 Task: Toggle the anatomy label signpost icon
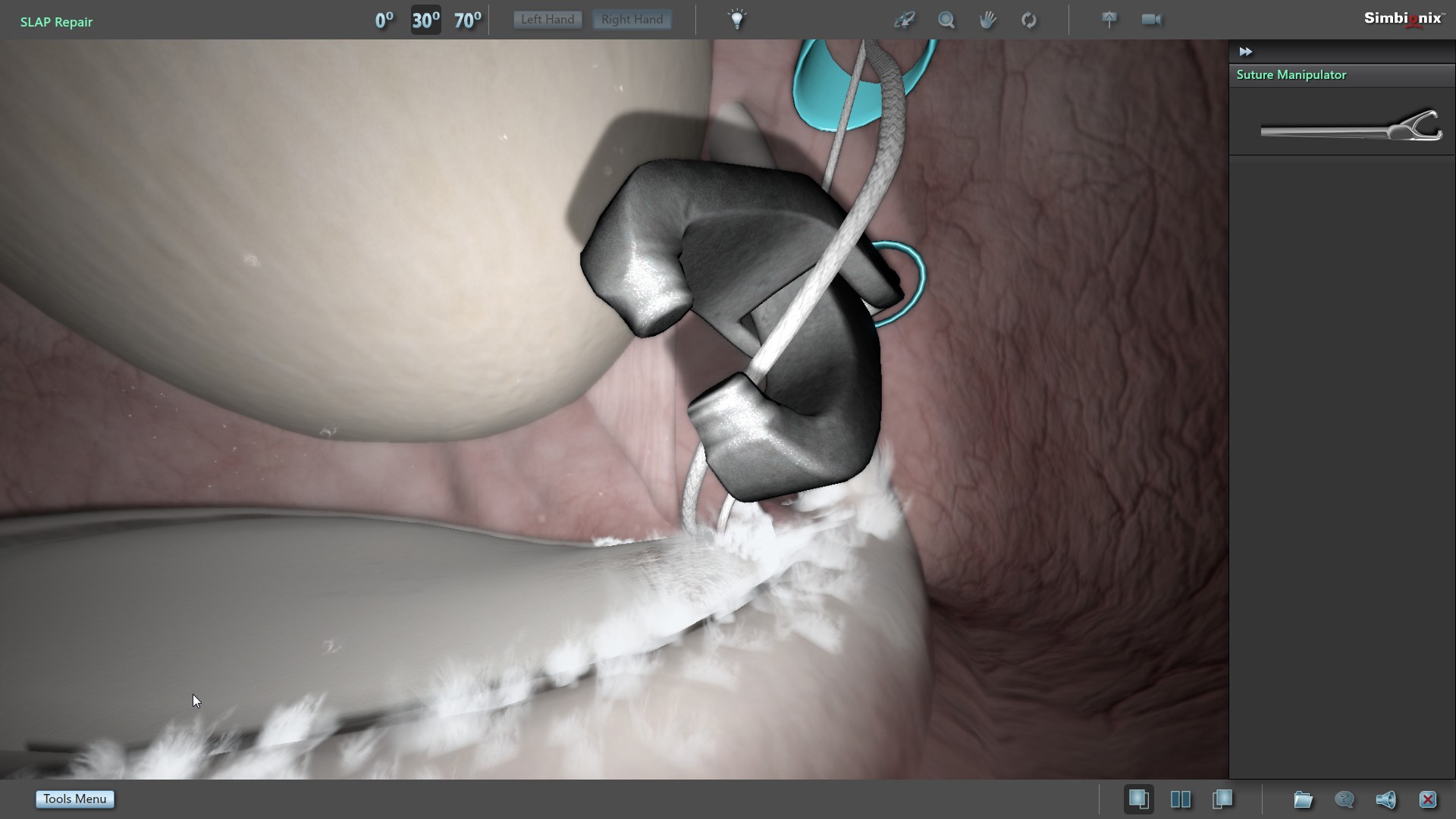pyautogui.click(x=1109, y=20)
